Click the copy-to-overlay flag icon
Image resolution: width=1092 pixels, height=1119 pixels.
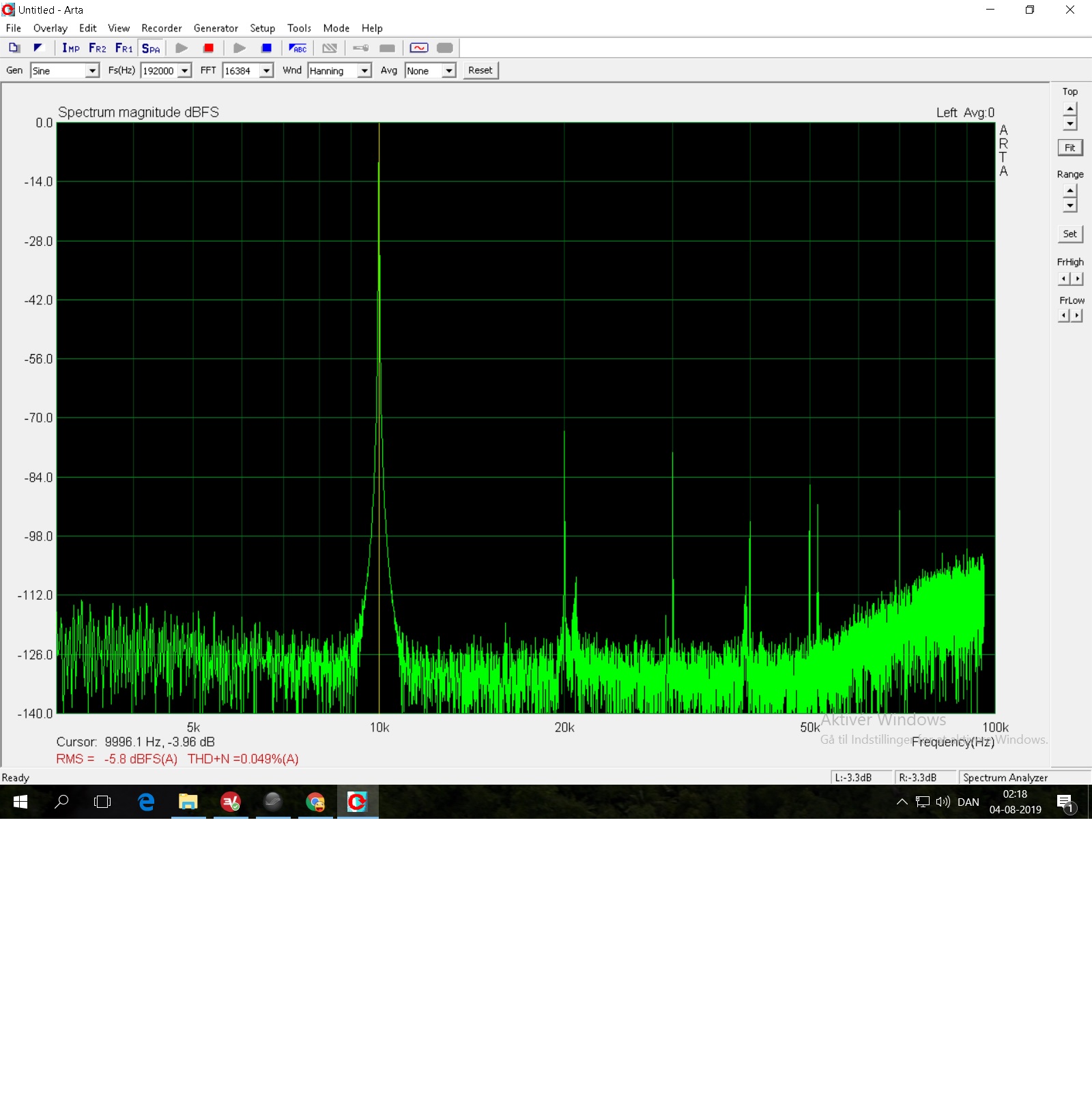click(38, 48)
